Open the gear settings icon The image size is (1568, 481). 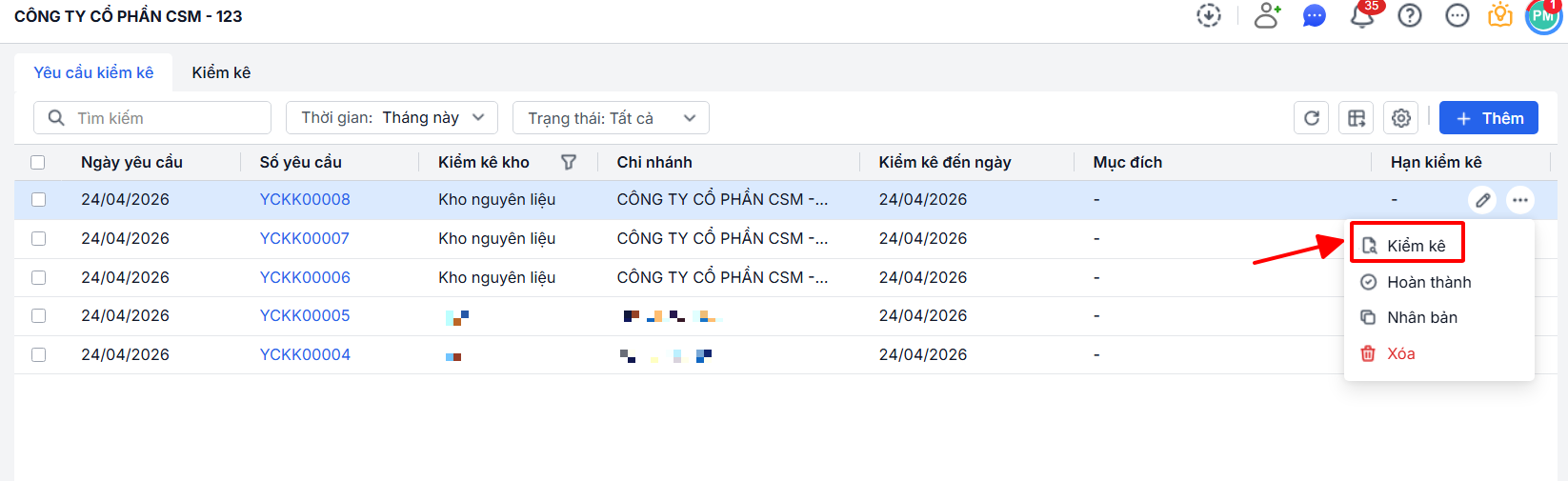(x=1400, y=118)
